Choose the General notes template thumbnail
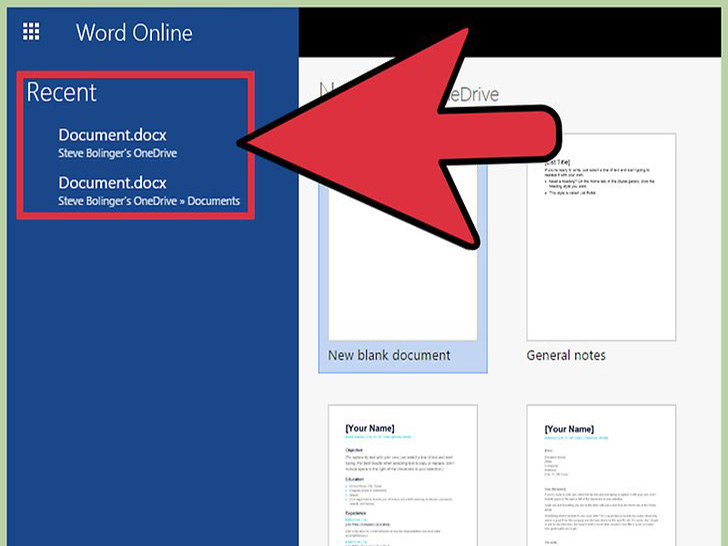The height and width of the screenshot is (546, 728). pos(601,237)
